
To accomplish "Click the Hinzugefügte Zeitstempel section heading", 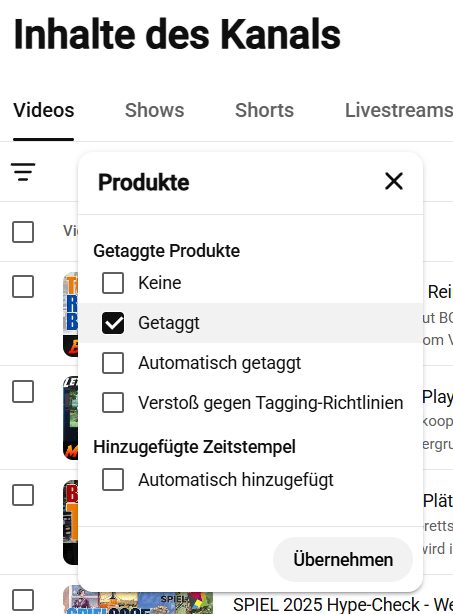I will [194, 446].
